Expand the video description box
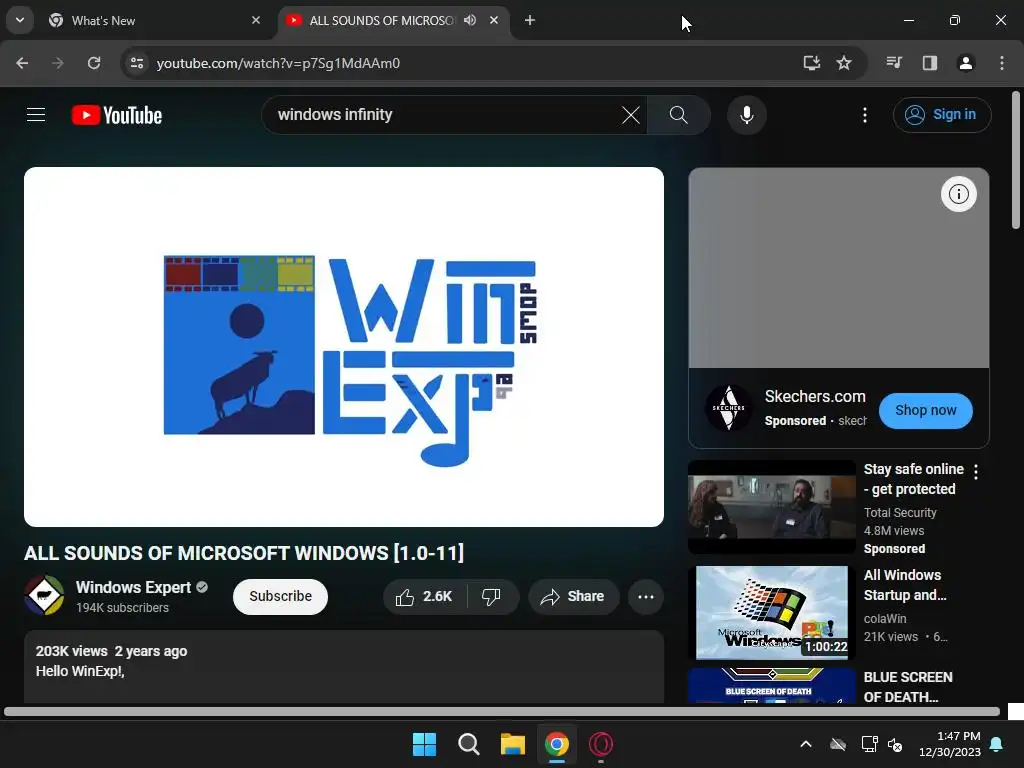Image resolution: width=1024 pixels, height=768 pixels. click(344, 667)
